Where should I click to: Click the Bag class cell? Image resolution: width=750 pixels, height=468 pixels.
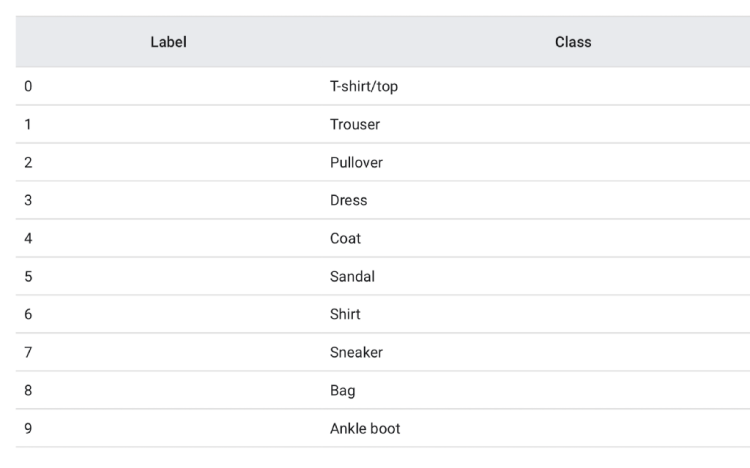(342, 390)
